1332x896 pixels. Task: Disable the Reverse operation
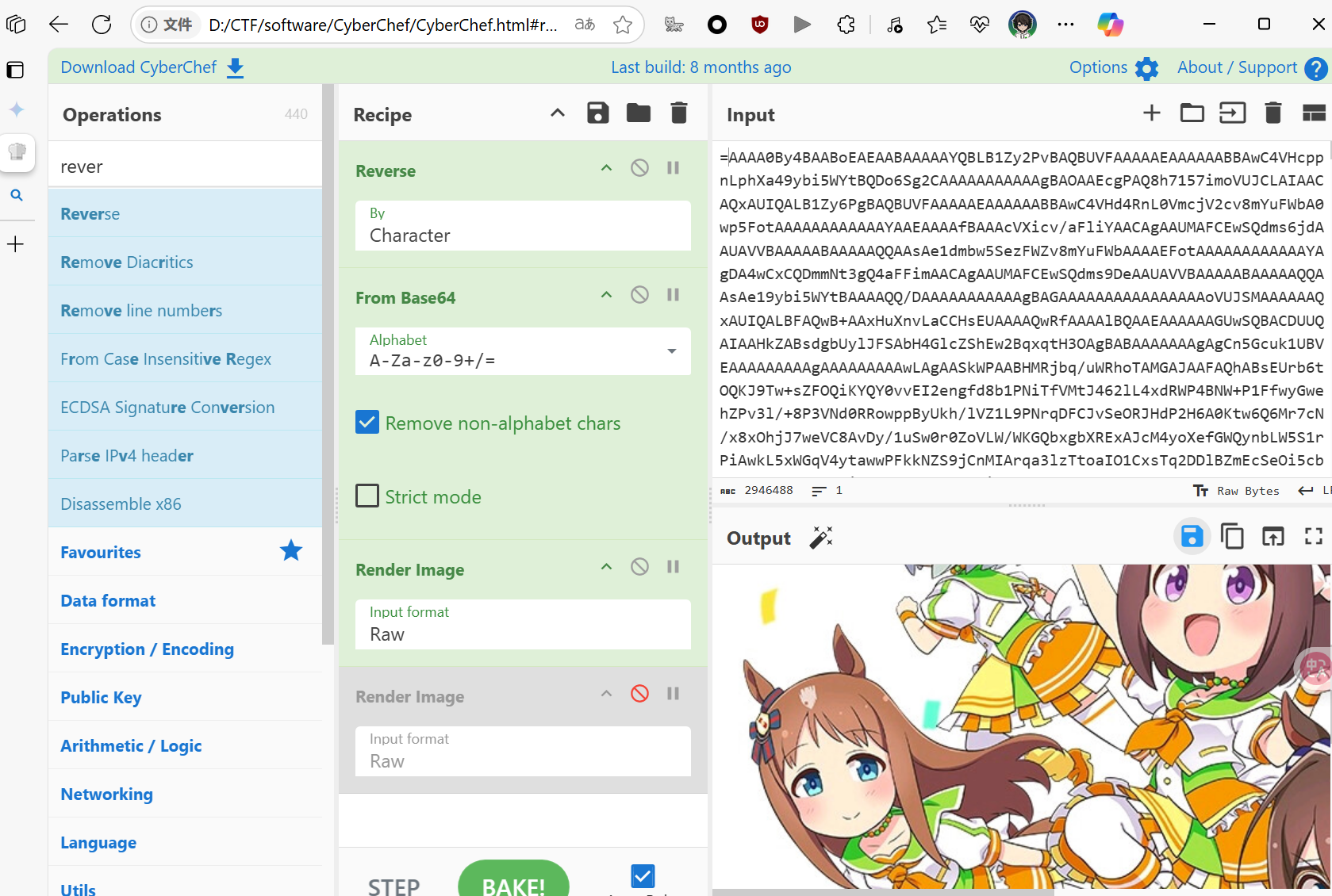(639, 168)
